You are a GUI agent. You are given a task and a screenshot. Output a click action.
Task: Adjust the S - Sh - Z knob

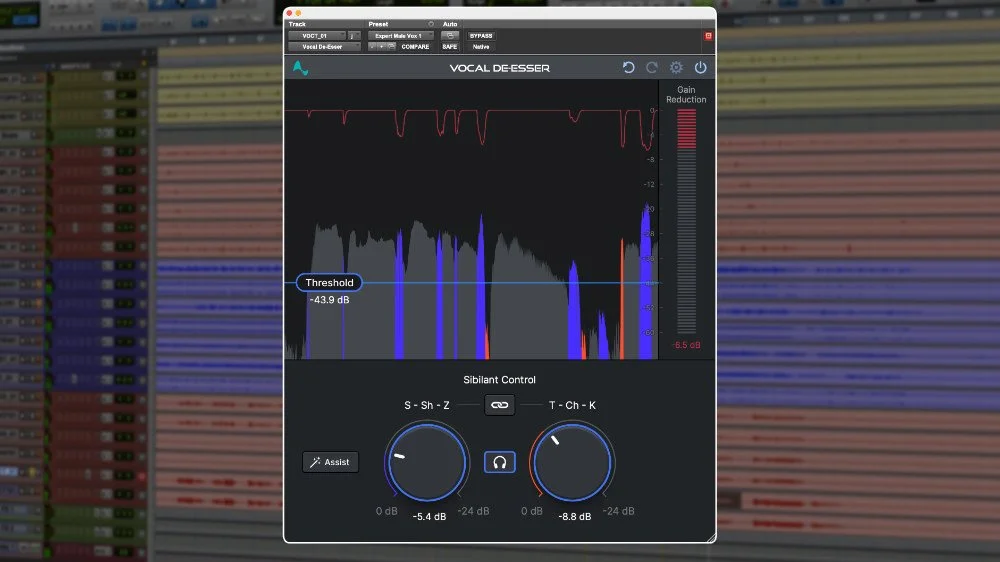[x=427, y=462]
